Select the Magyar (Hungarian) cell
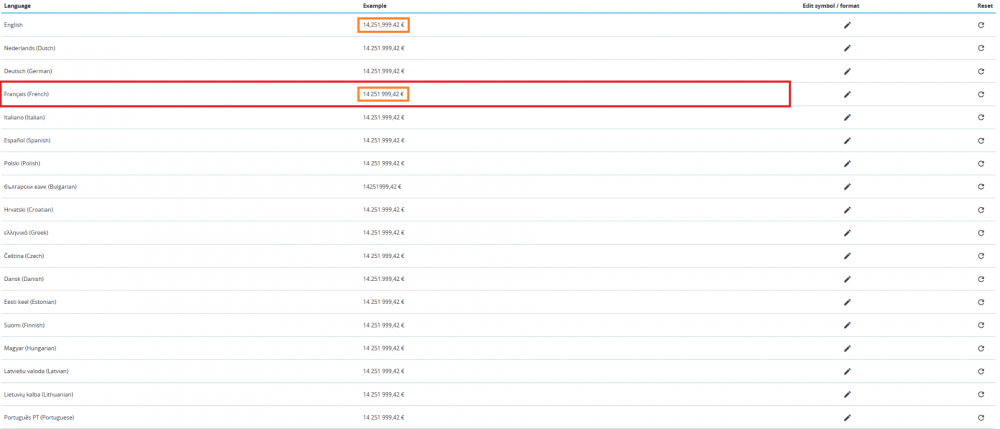 (30, 348)
